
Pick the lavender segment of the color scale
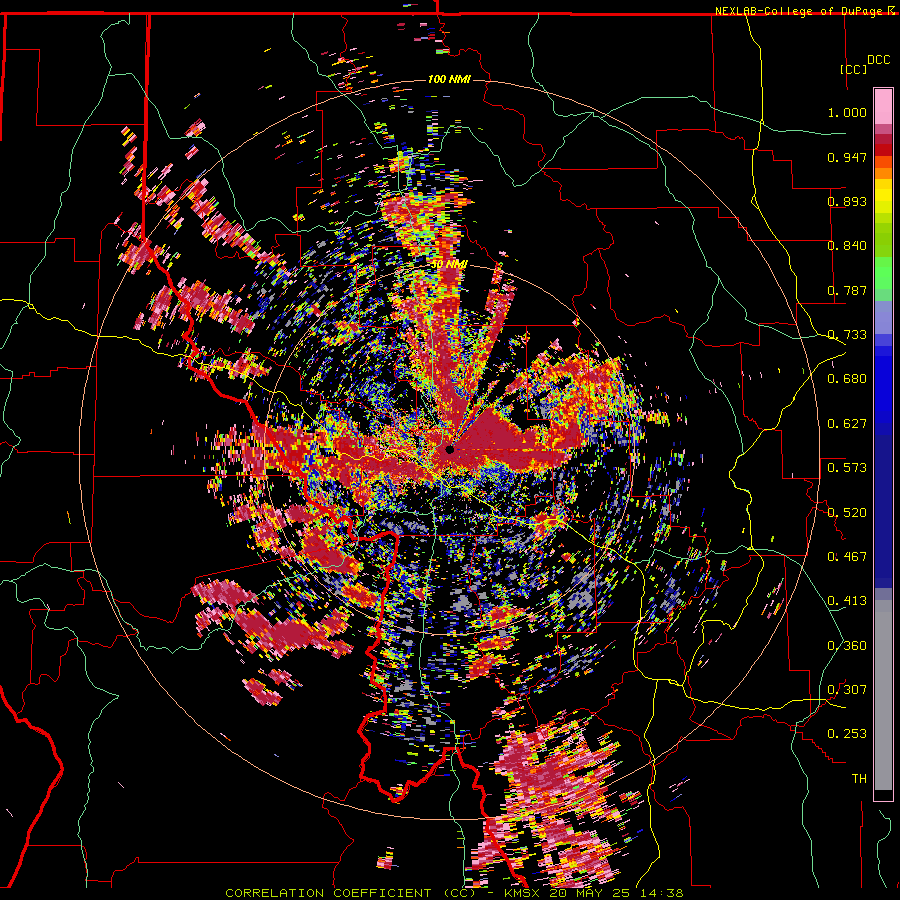pos(883,318)
